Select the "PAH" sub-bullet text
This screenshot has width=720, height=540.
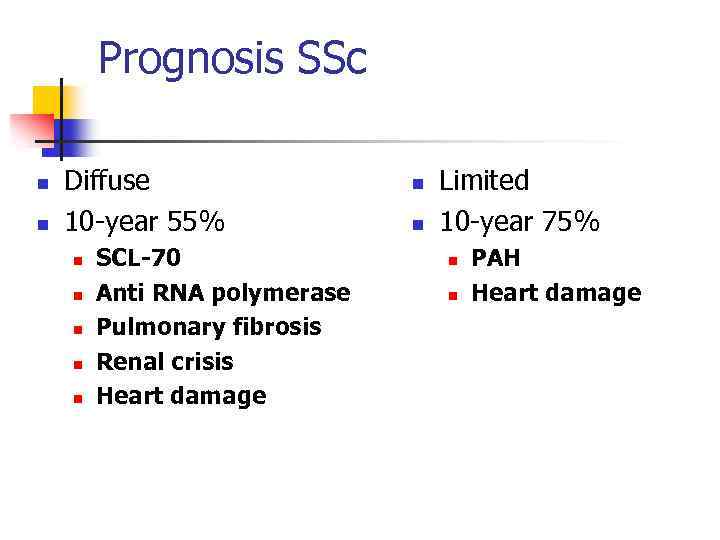495,258
